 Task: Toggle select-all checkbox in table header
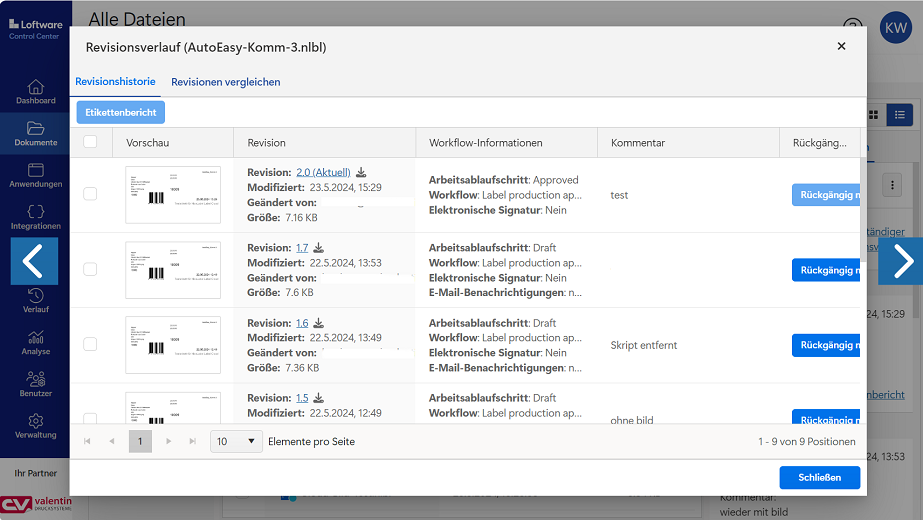(x=90, y=142)
